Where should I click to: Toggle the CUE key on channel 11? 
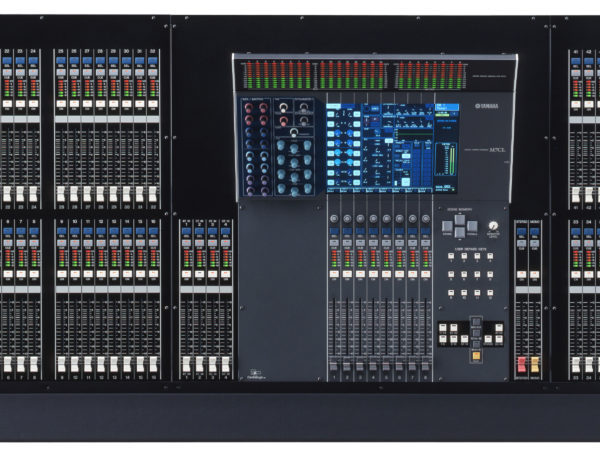pos(88,243)
